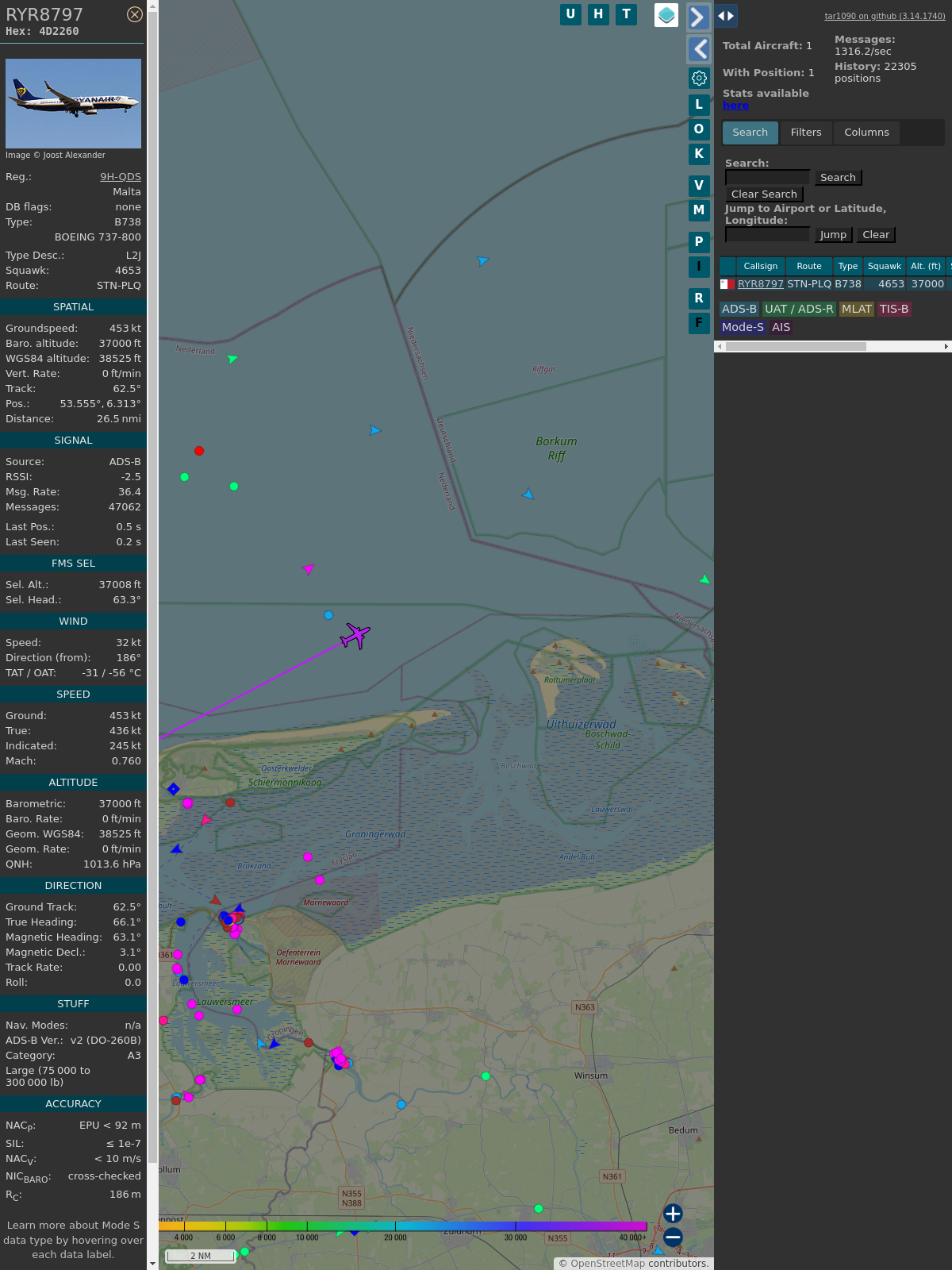Screen dimensions: 952x1270
Task: Toggle the M map button
Action: 699,210
